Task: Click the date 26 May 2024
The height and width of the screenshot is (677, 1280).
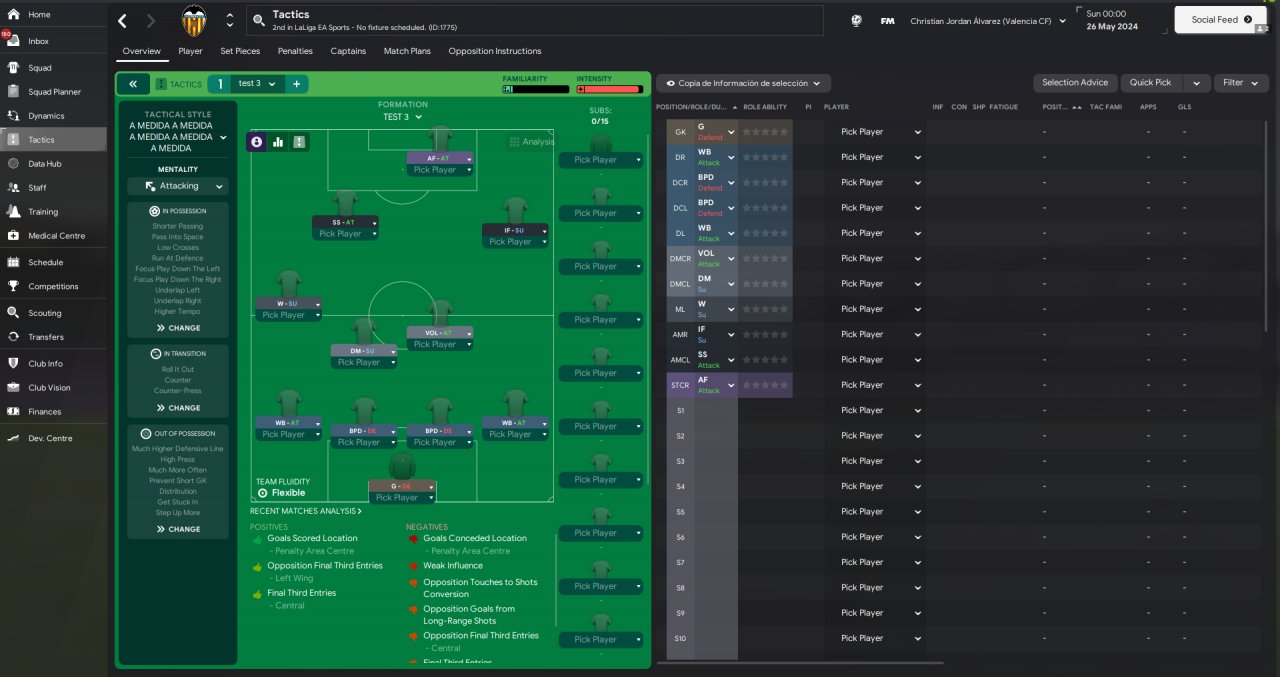Action: [1113, 26]
